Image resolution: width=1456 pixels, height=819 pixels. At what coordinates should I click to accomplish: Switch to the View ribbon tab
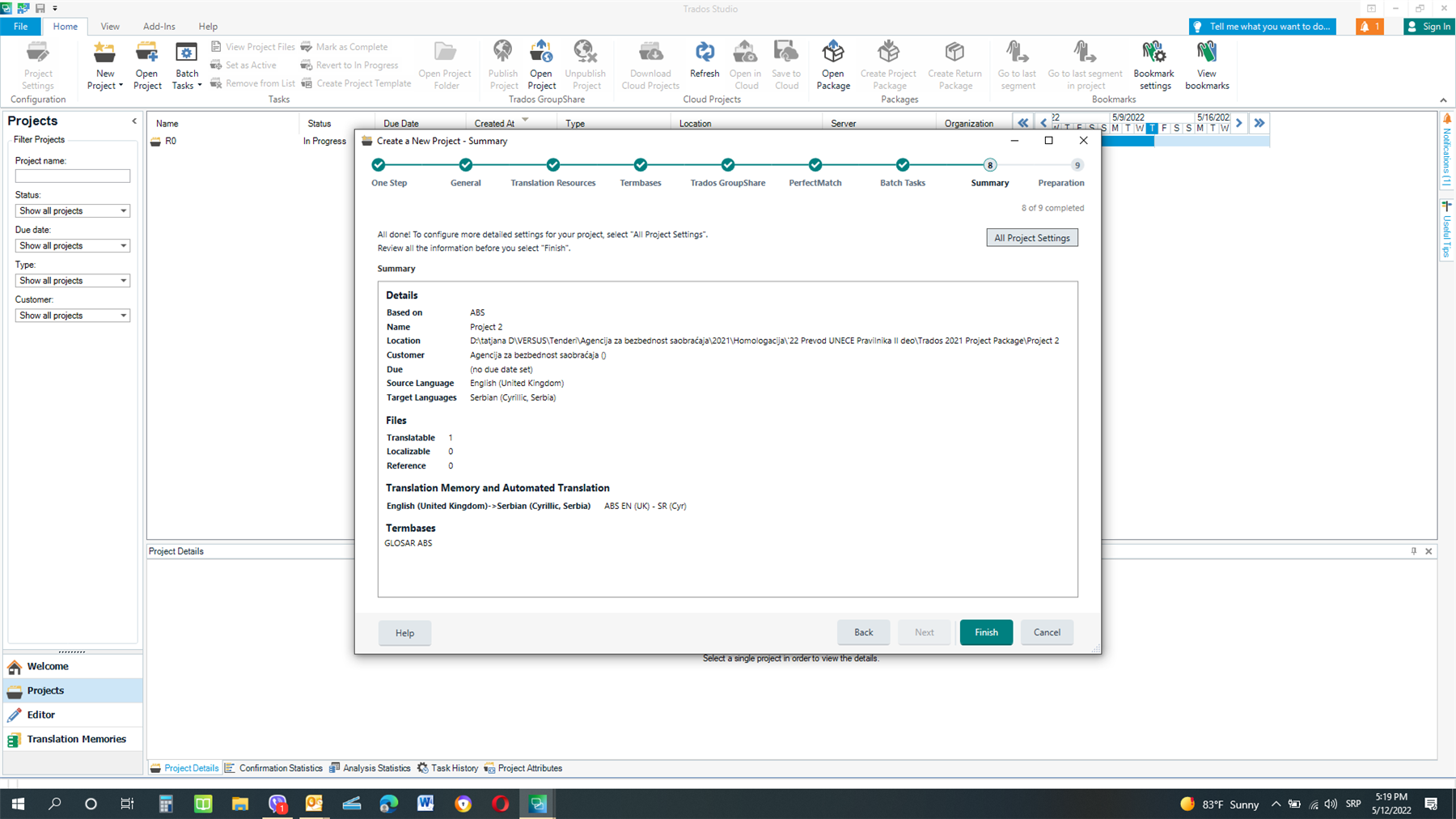coord(110,26)
